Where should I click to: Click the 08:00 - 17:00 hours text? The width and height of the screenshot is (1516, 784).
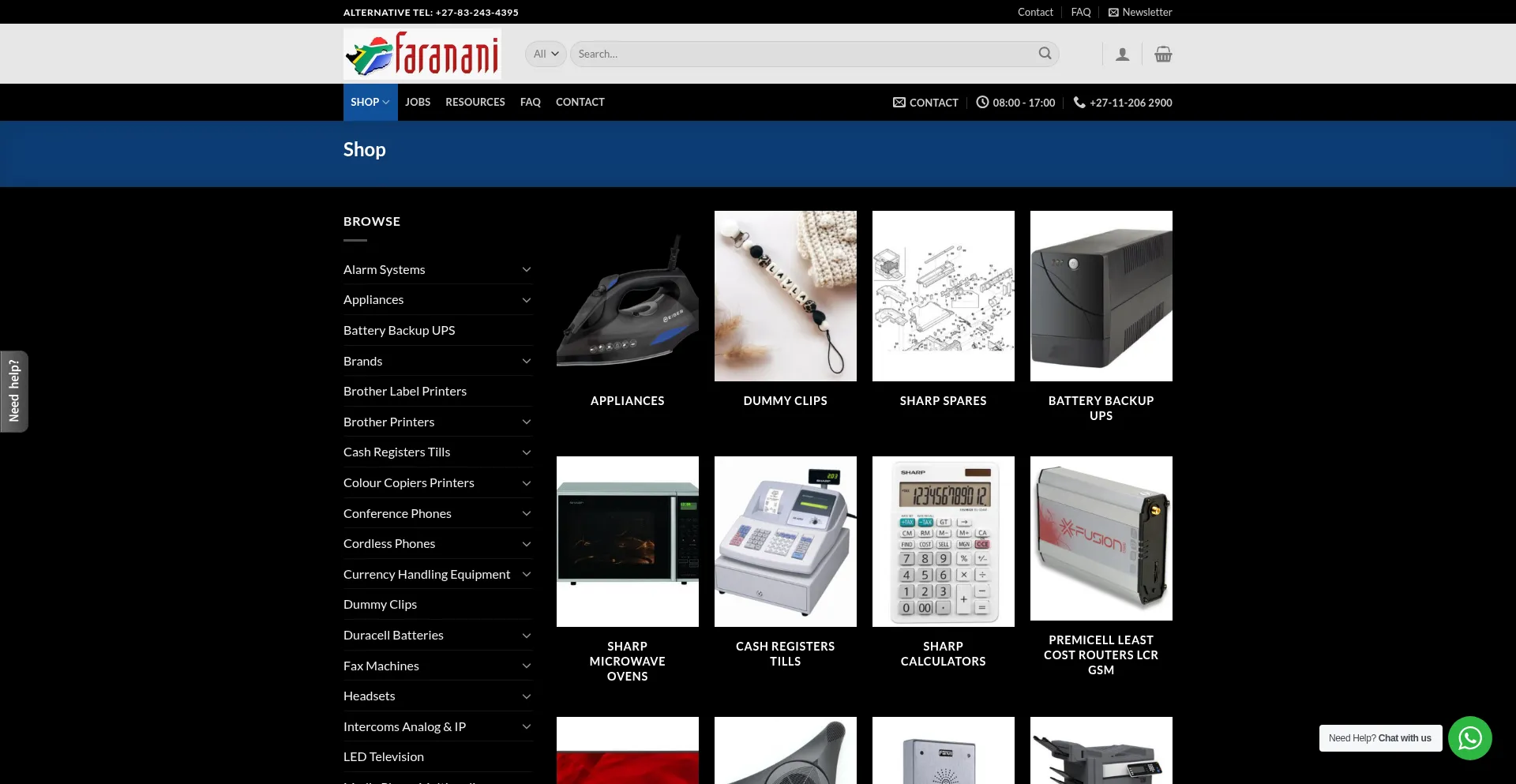tap(1024, 103)
